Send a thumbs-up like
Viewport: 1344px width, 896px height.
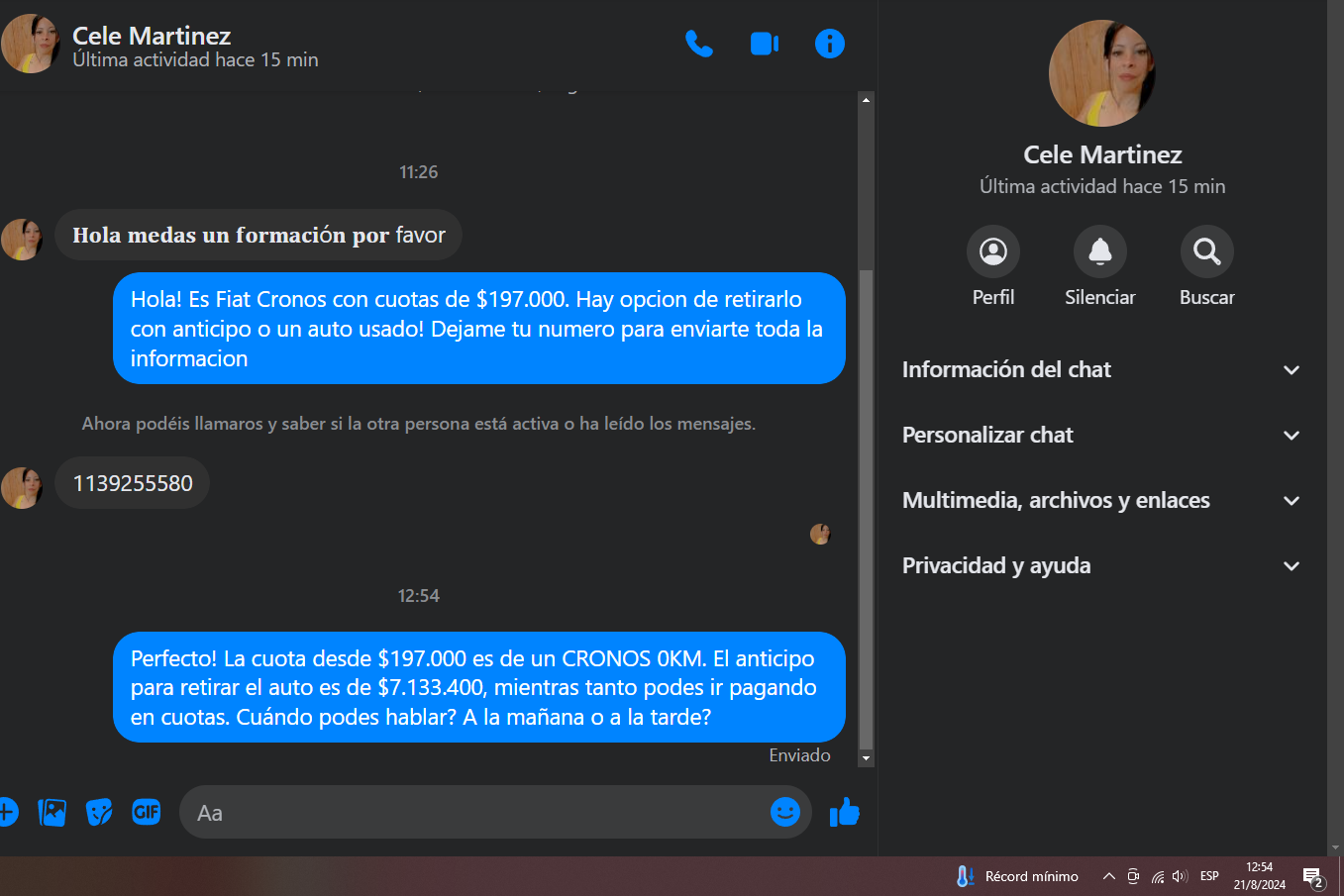pyautogui.click(x=845, y=813)
